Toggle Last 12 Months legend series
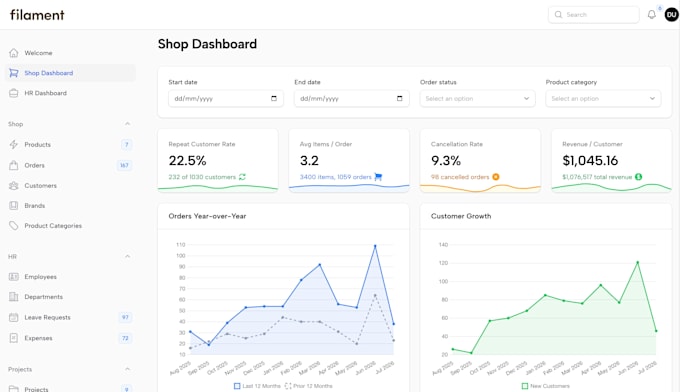The width and height of the screenshot is (680, 392). coord(258,386)
